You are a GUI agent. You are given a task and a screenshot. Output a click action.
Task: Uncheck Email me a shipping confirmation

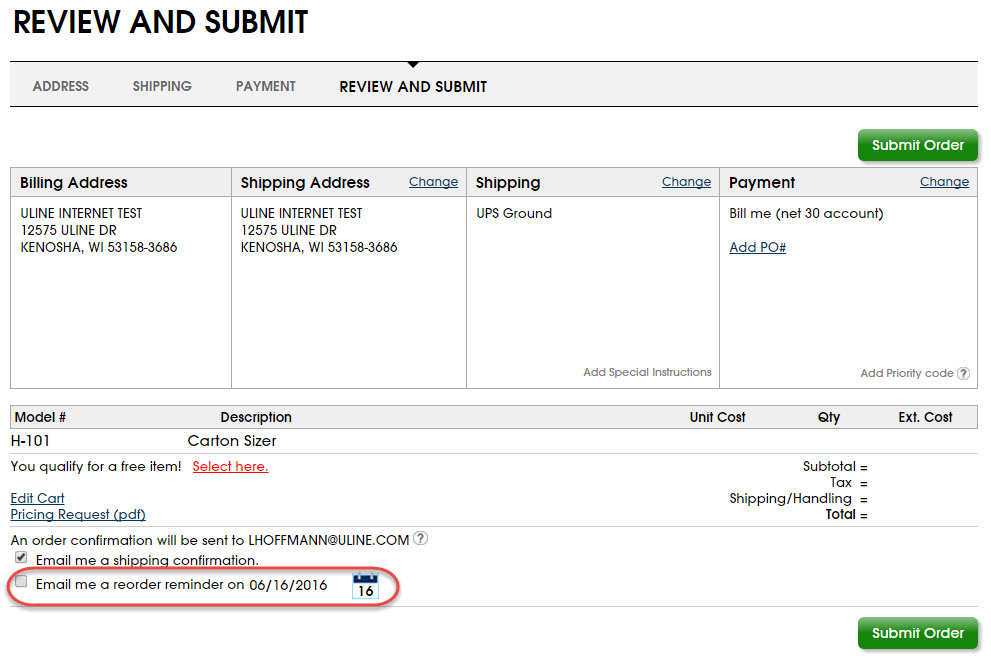click(x=21, y=558)
